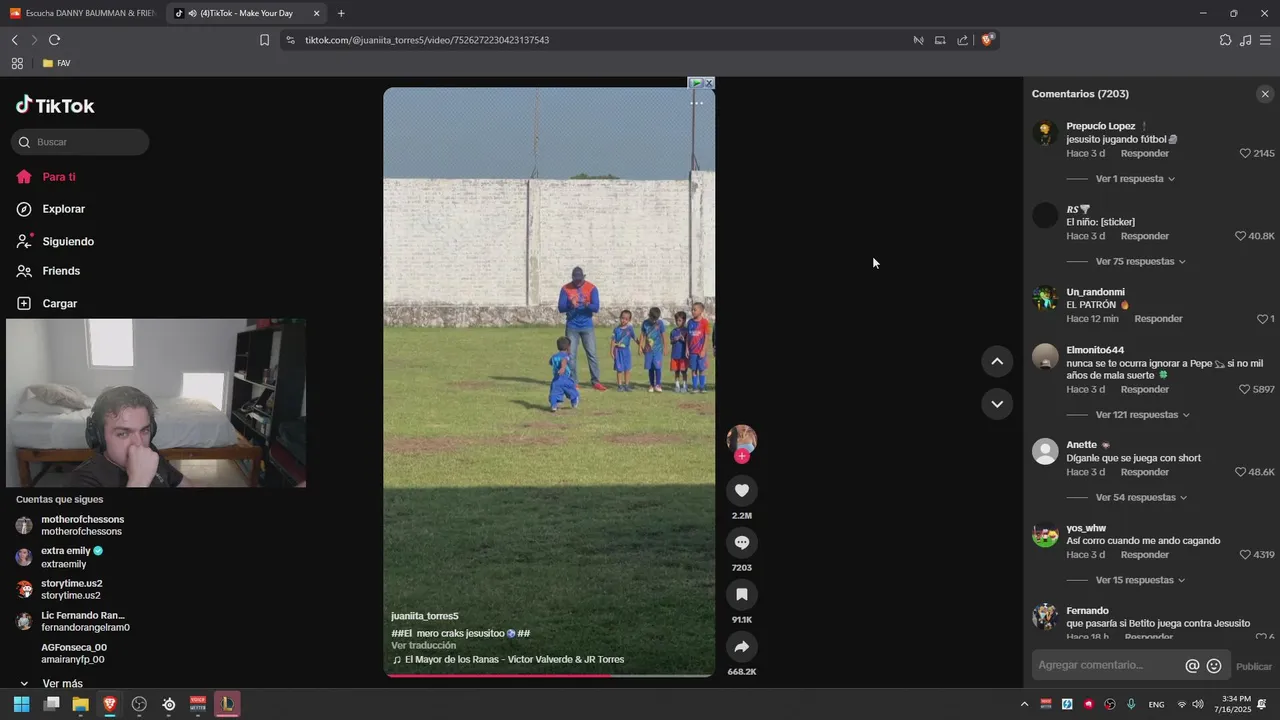The width and height of the screenshot is (1280, 720).
Task: Insert a mention with the @ icon
Action: pos(1192,666)
